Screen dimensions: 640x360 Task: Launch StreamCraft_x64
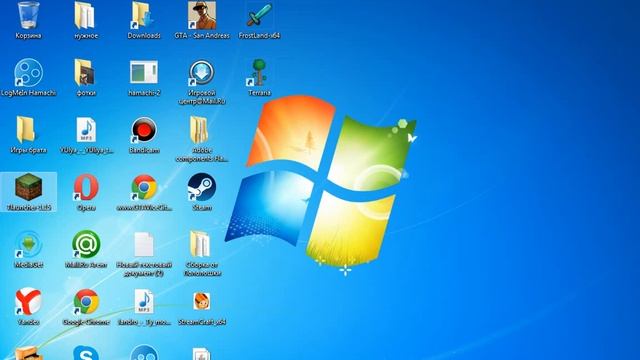[x=202, y=302]
